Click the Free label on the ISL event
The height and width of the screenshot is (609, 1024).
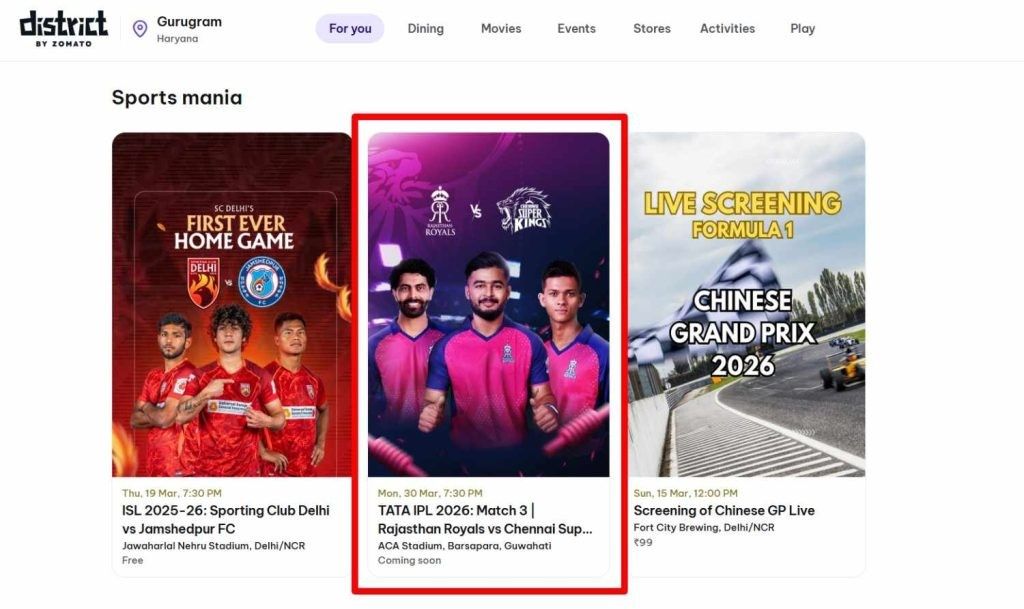(131, 560)
